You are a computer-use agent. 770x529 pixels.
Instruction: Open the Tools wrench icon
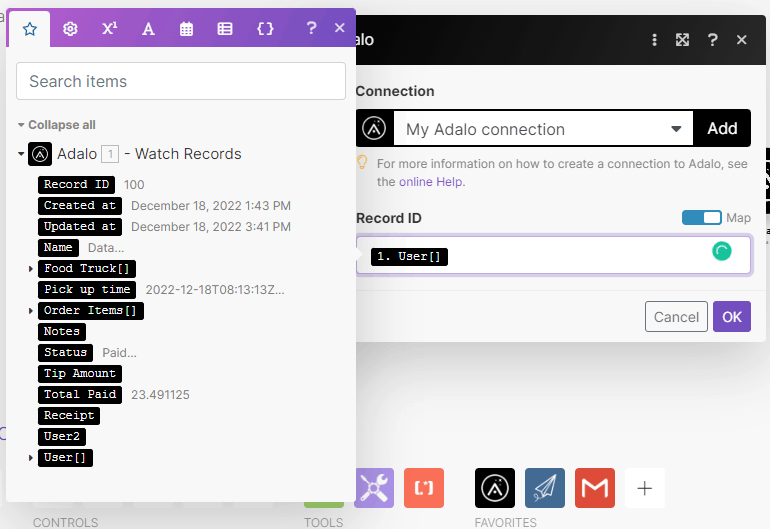click(x=374, y=488)
